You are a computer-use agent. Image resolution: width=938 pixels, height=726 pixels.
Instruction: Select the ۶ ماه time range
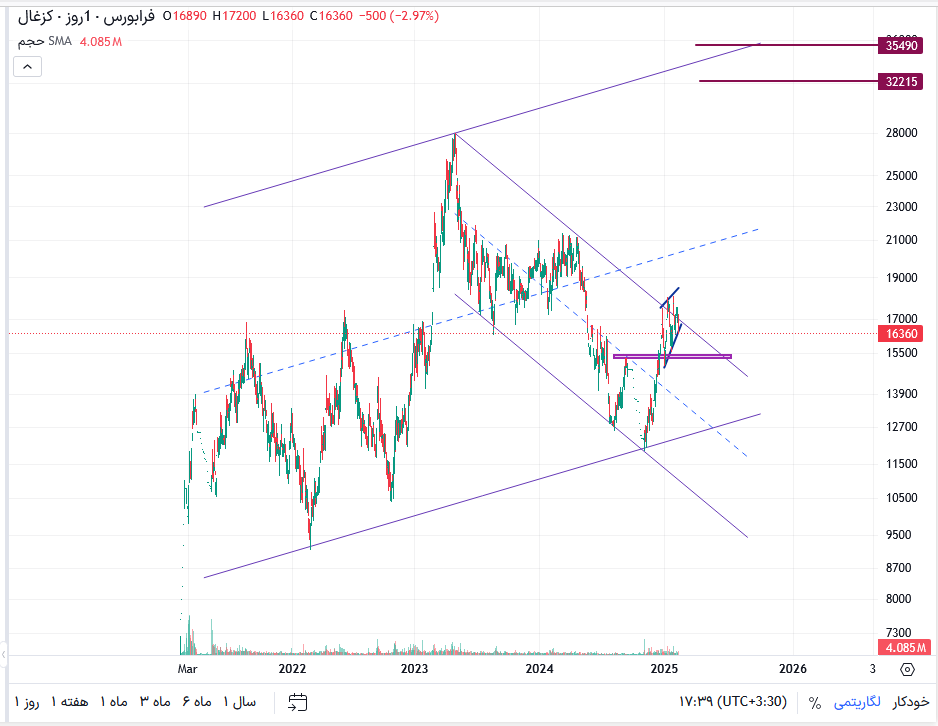click(x=197, y=701)
